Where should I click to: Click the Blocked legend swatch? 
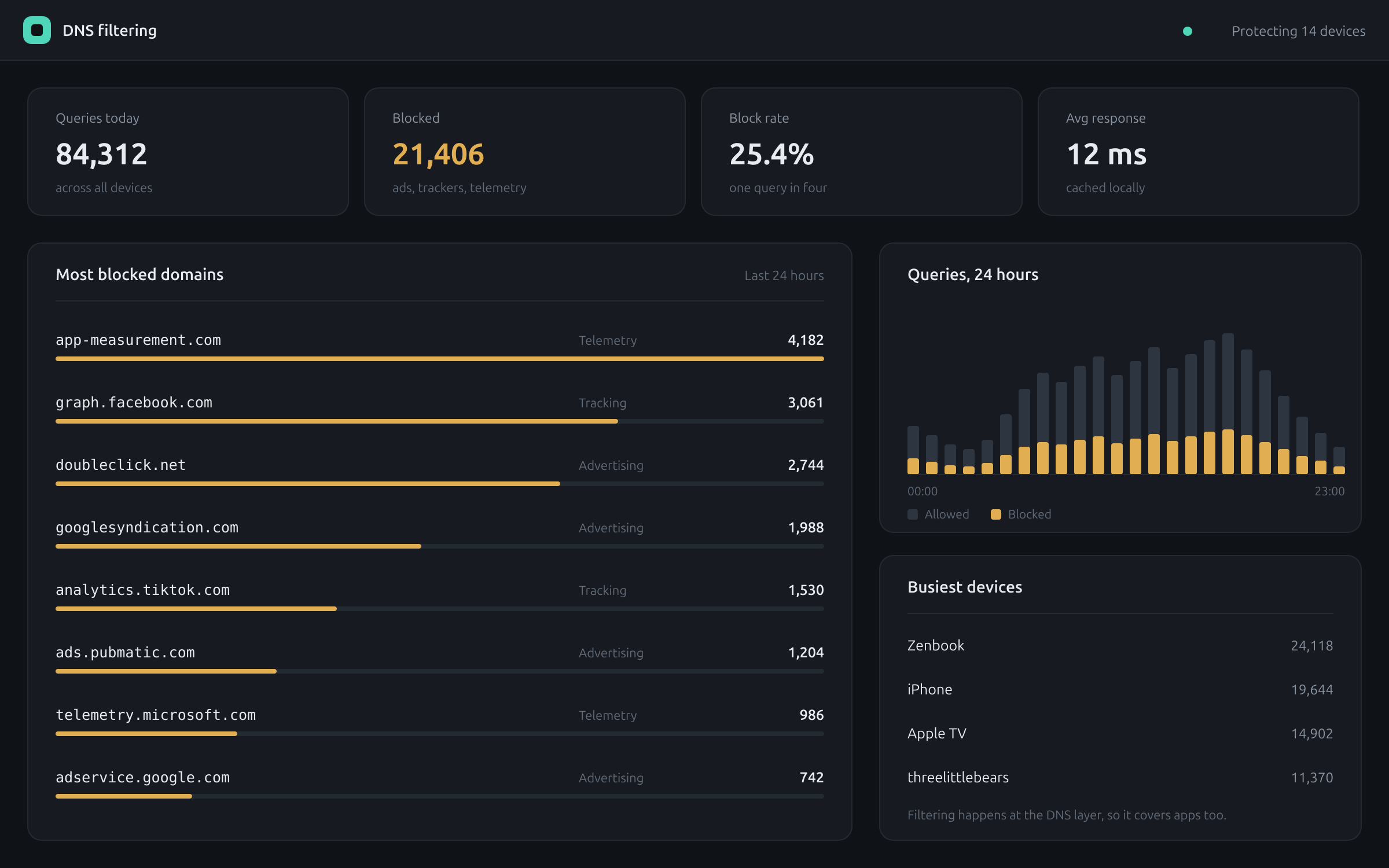[x=996, y=514]
